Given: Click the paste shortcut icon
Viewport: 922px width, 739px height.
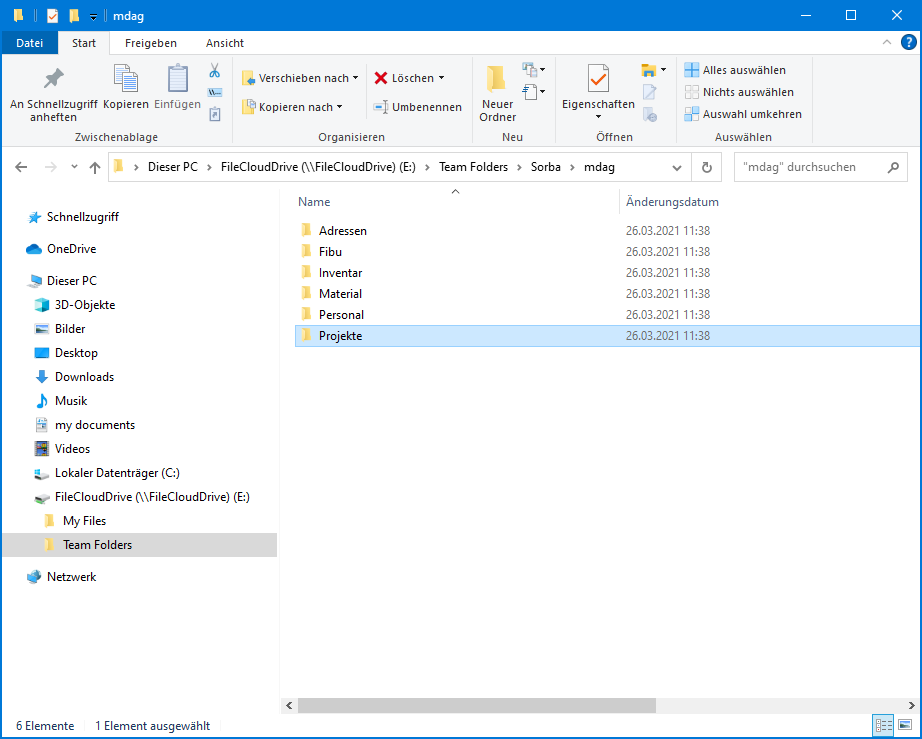Looking at the screenshot, I should click(215, 113).
